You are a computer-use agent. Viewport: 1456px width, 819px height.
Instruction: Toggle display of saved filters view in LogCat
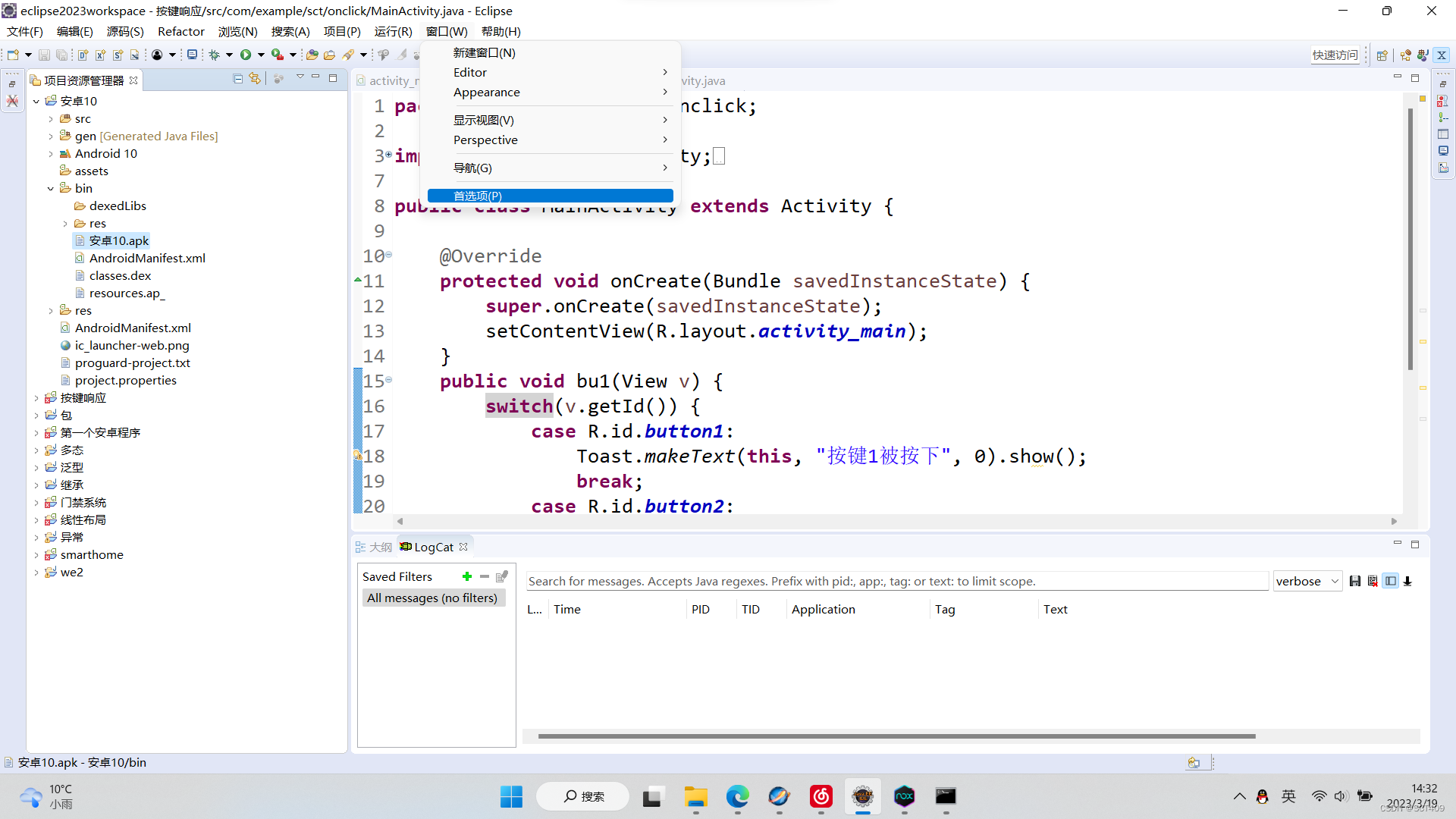(x=1390, y=582)
